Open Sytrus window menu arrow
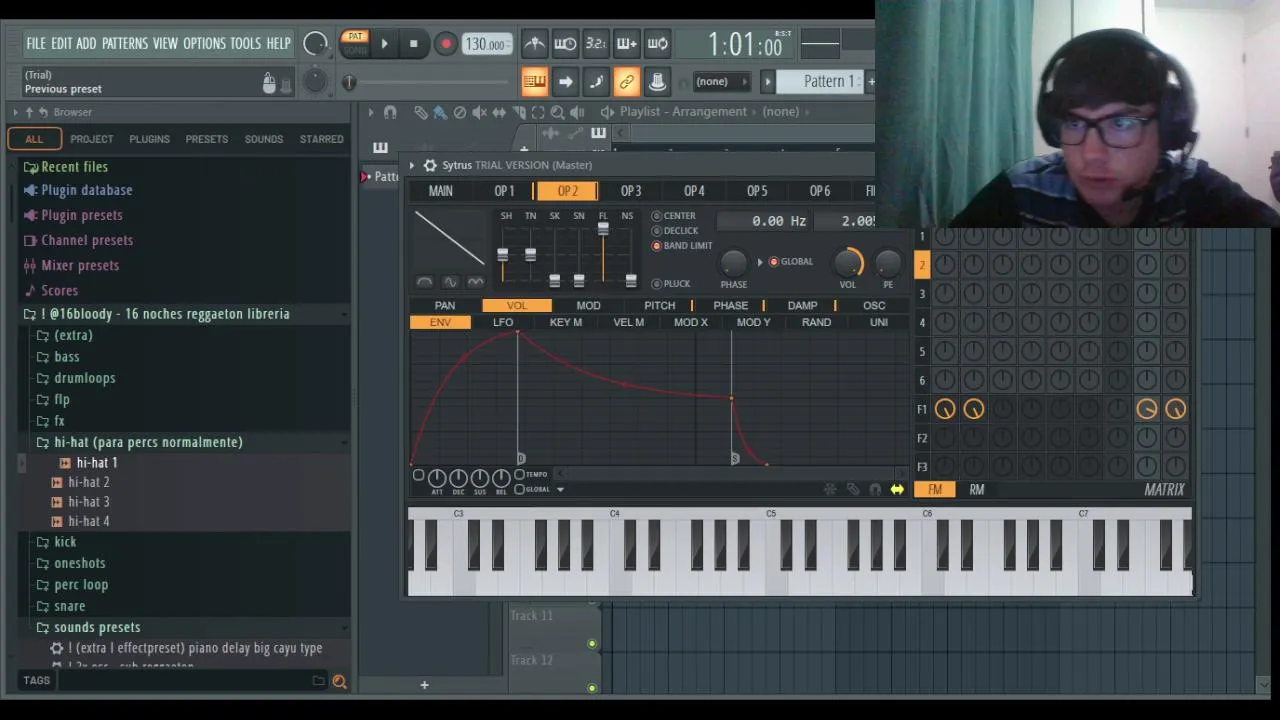 (411, 165)
